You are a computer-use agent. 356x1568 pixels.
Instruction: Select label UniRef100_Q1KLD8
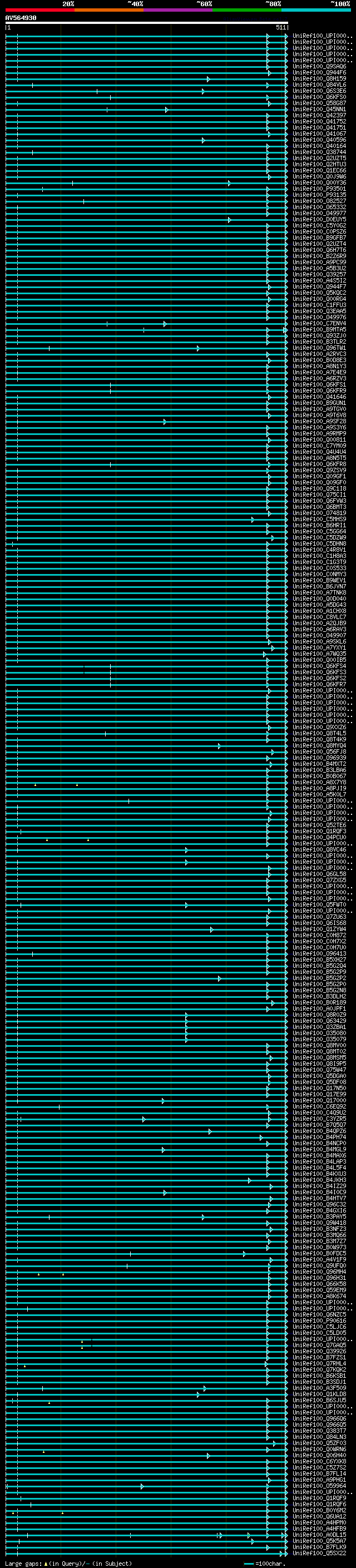click(x=319, y=1394)
